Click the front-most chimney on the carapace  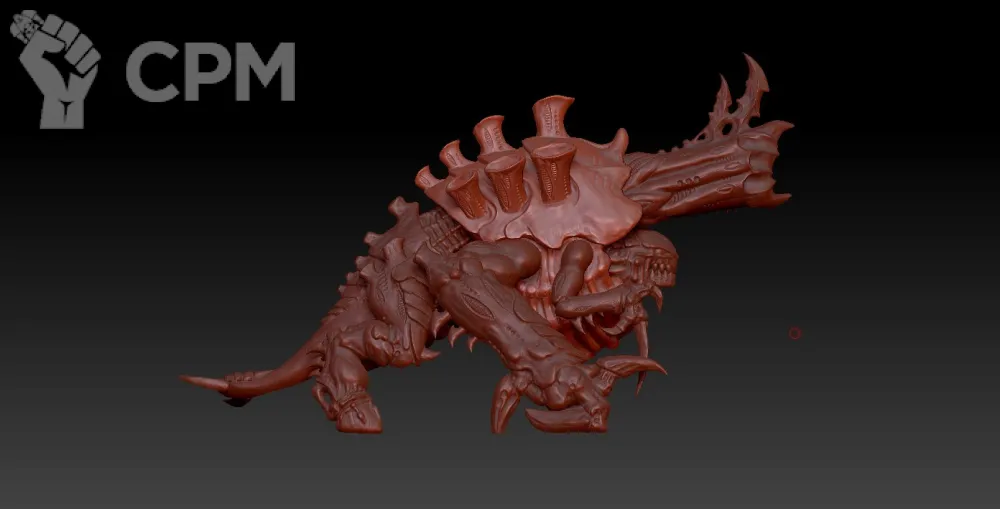pyautogui.click(x=553, y=170)
